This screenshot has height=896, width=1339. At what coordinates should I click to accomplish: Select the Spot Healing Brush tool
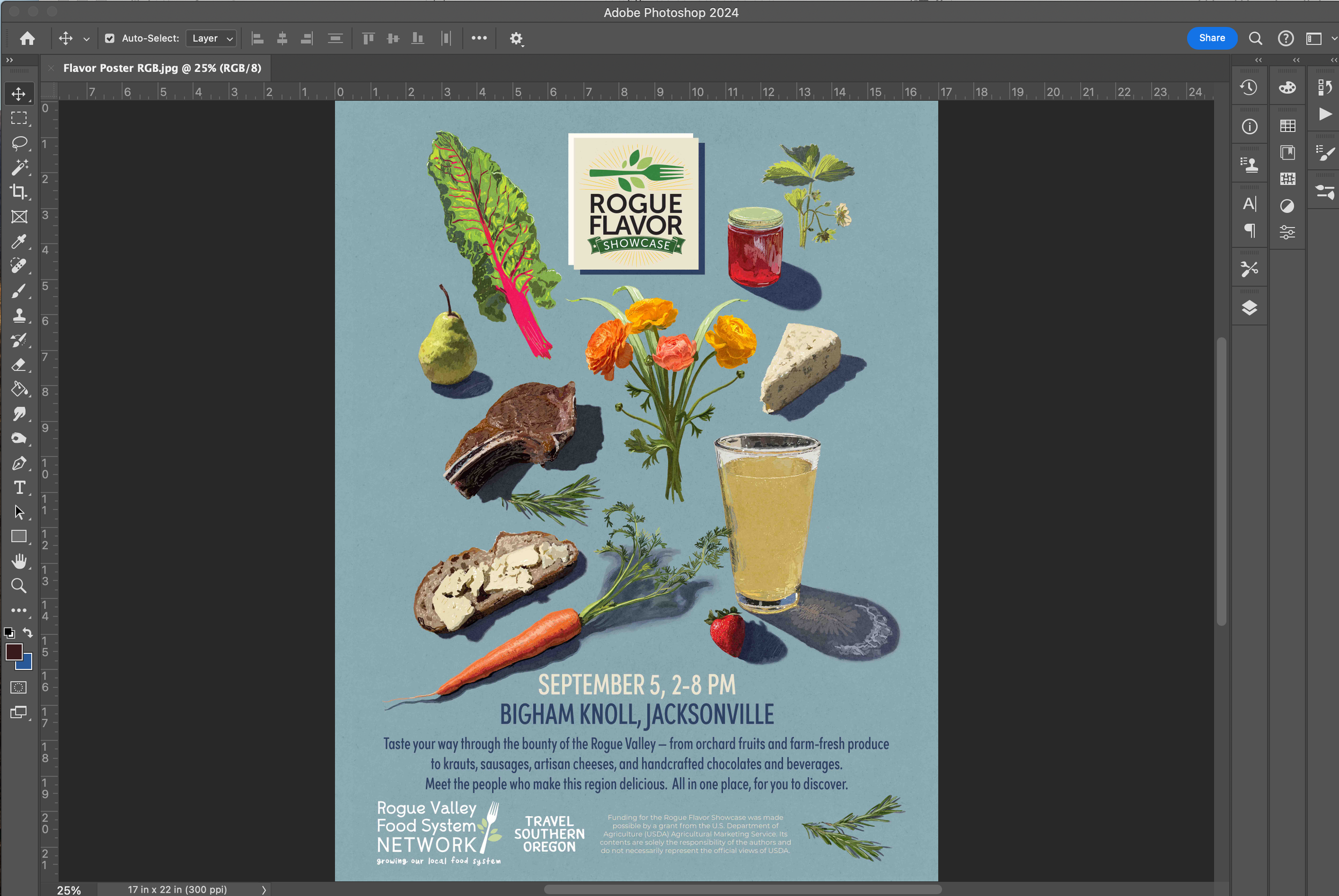pos(19,266)
